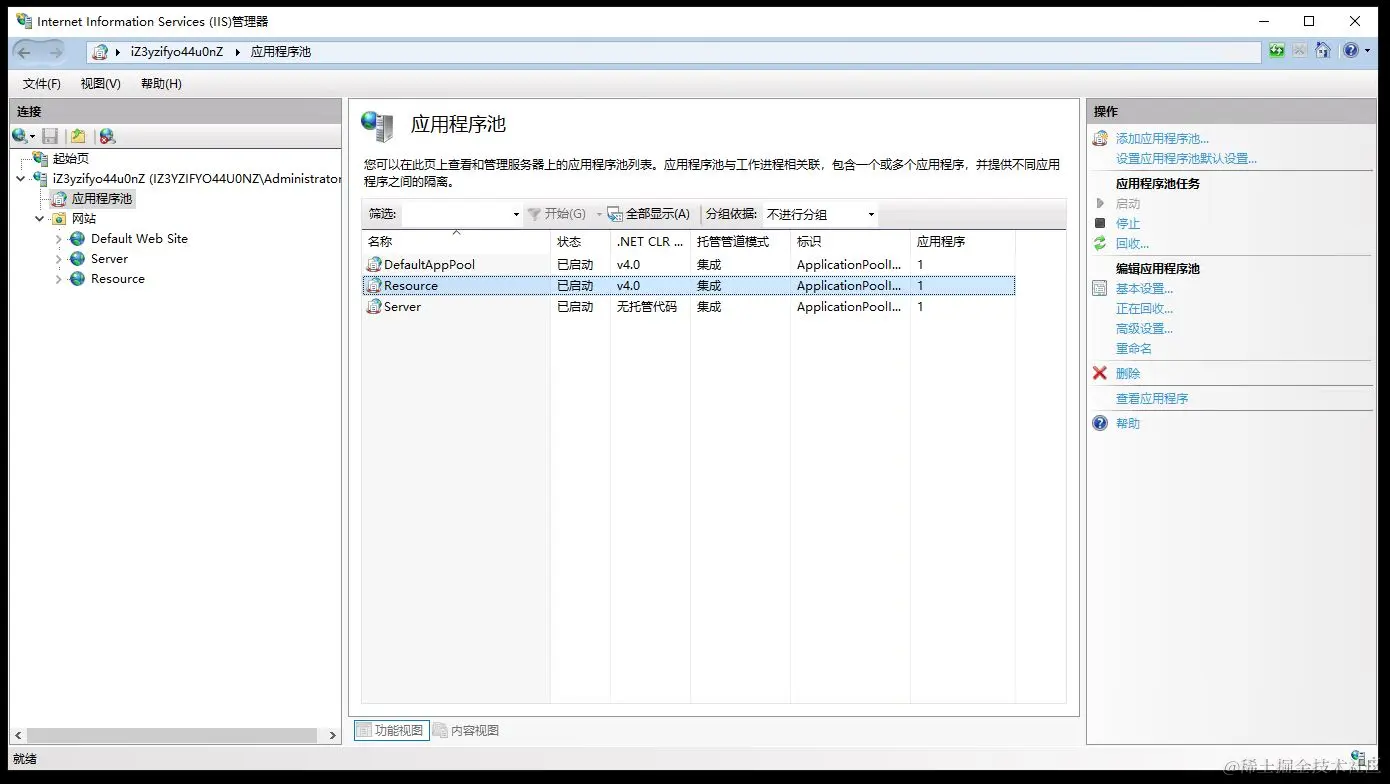Open the 筛选 filter dropdown arrow

click(516, 214)
